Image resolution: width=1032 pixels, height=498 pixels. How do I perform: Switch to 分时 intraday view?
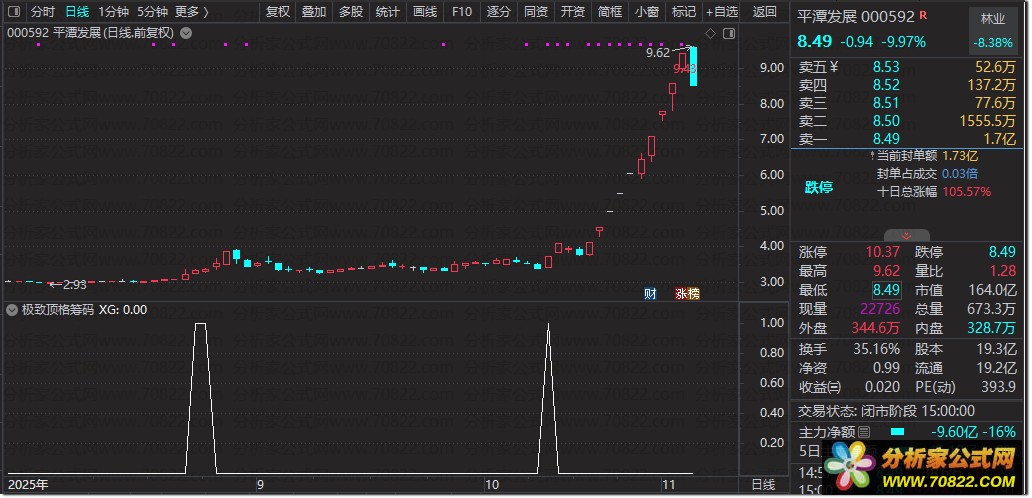pos(43,12)
